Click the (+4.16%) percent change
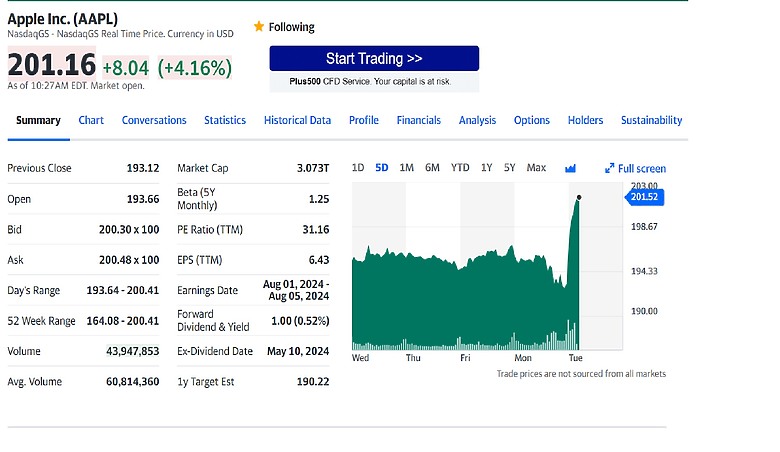Viewport: 780px width, 452px height. point(195,68)
